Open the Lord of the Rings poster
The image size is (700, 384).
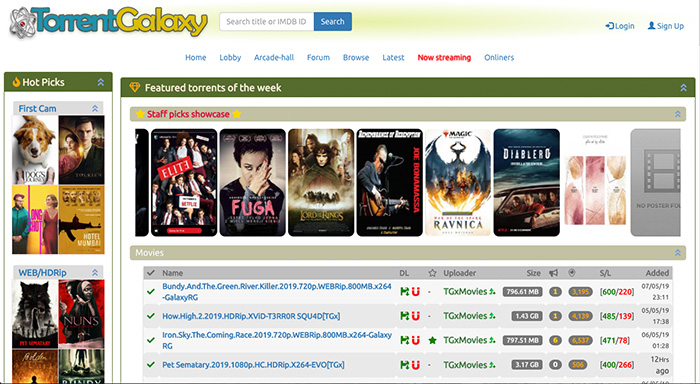point(321,183)
